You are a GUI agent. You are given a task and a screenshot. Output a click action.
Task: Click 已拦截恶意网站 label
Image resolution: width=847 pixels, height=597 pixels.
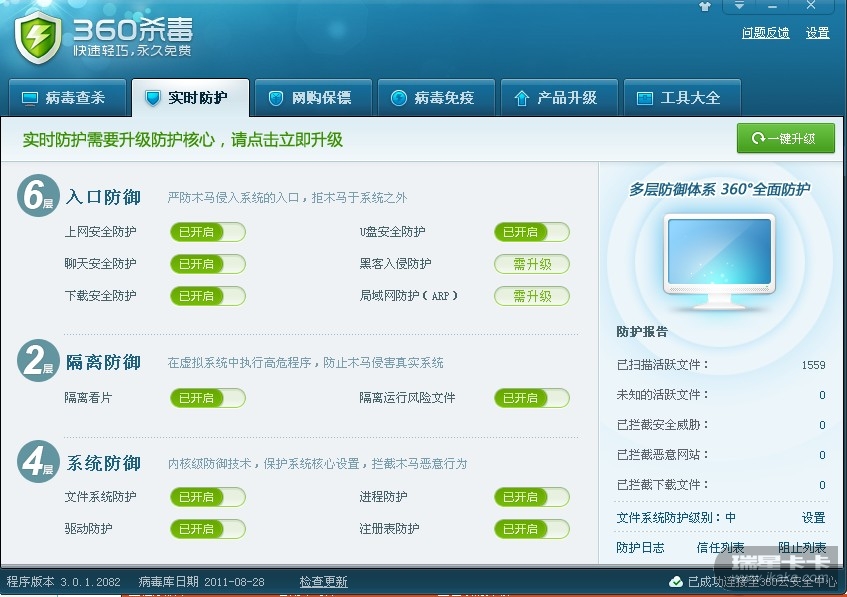[x=662, y=455]
